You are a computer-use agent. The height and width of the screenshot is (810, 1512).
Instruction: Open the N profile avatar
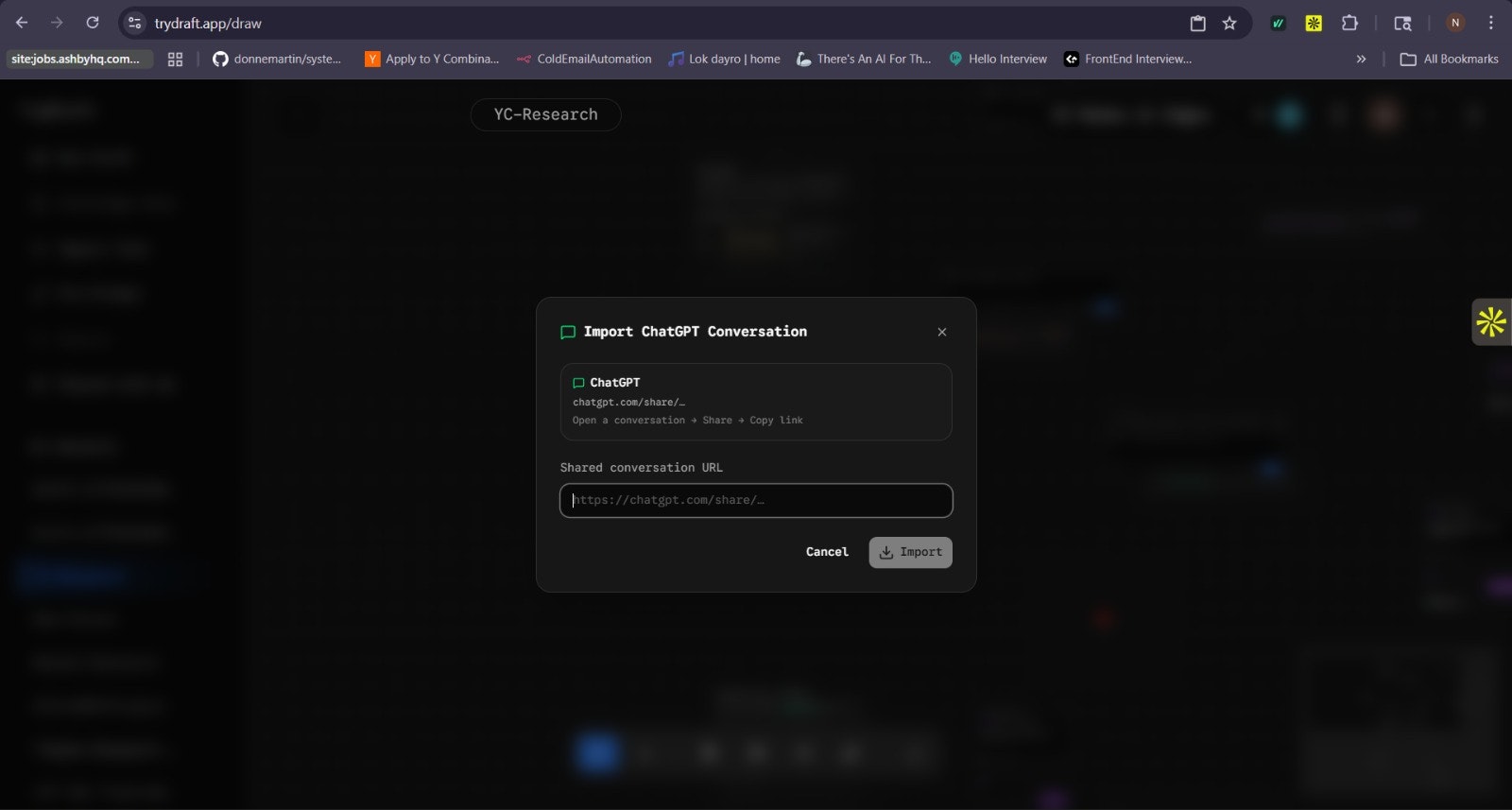click(1455, 23)
